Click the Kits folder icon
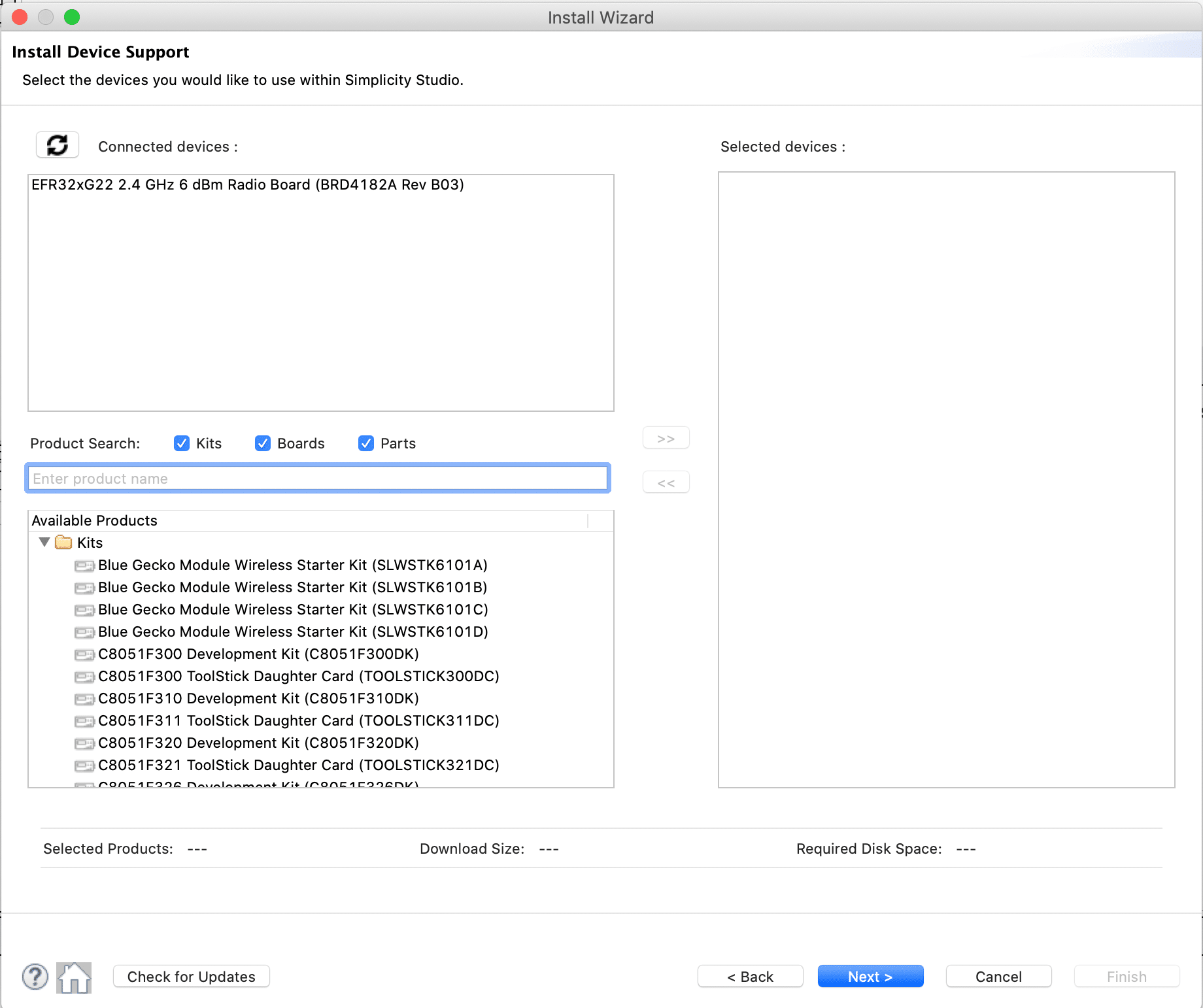Image resolution: width=1203 pixels, height=1008 pixels. pos(63,543)
